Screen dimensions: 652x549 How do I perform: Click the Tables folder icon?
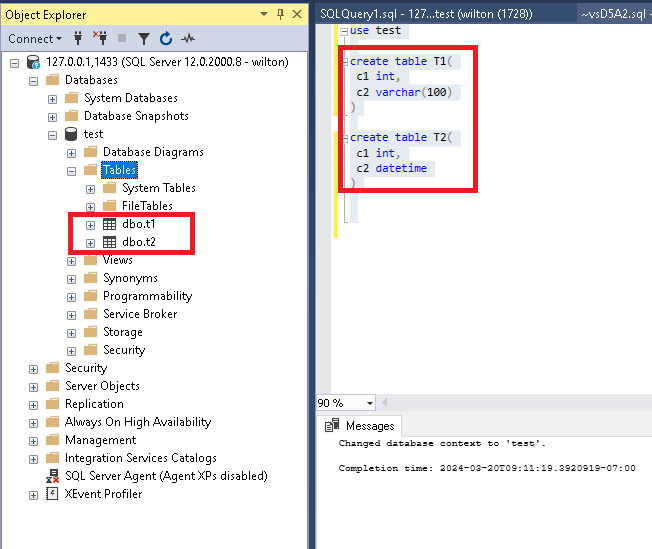[x=90, y=170]
